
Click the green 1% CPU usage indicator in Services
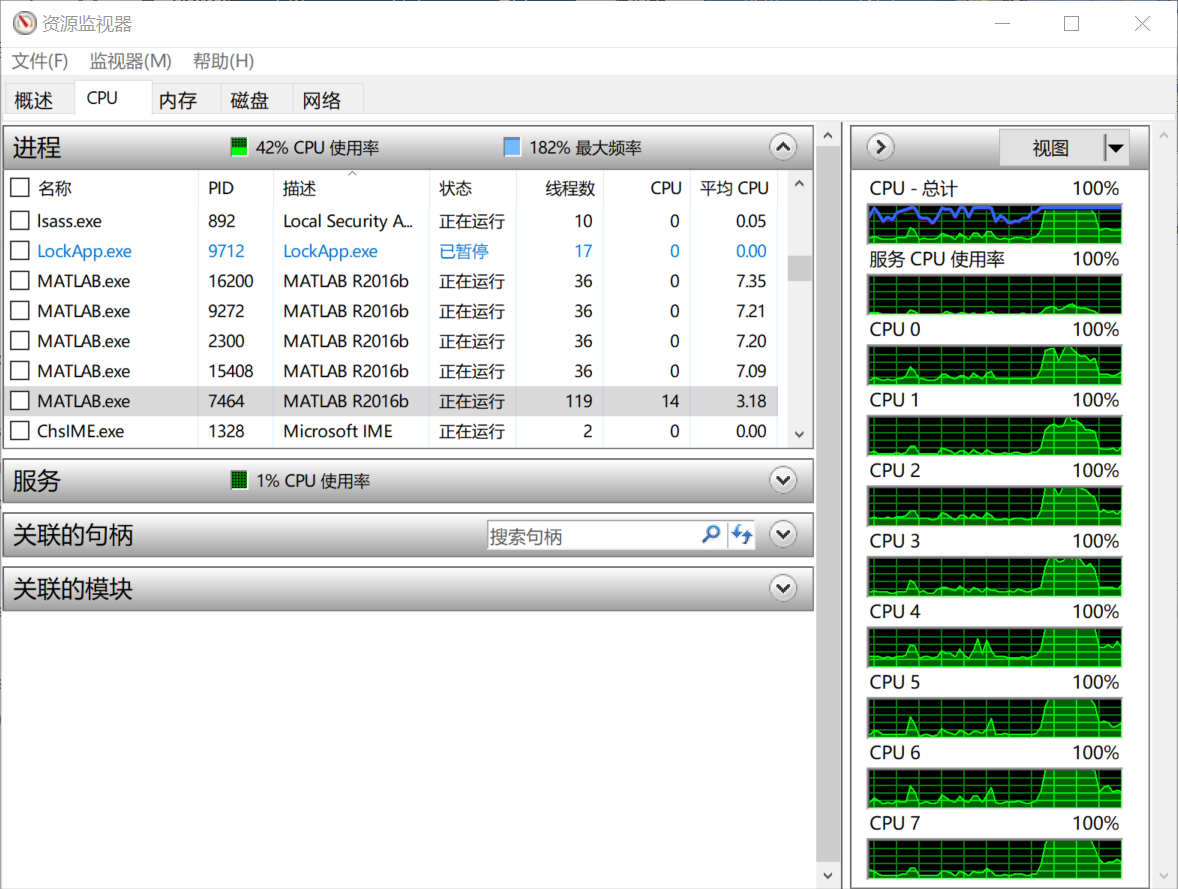(239, 479)
